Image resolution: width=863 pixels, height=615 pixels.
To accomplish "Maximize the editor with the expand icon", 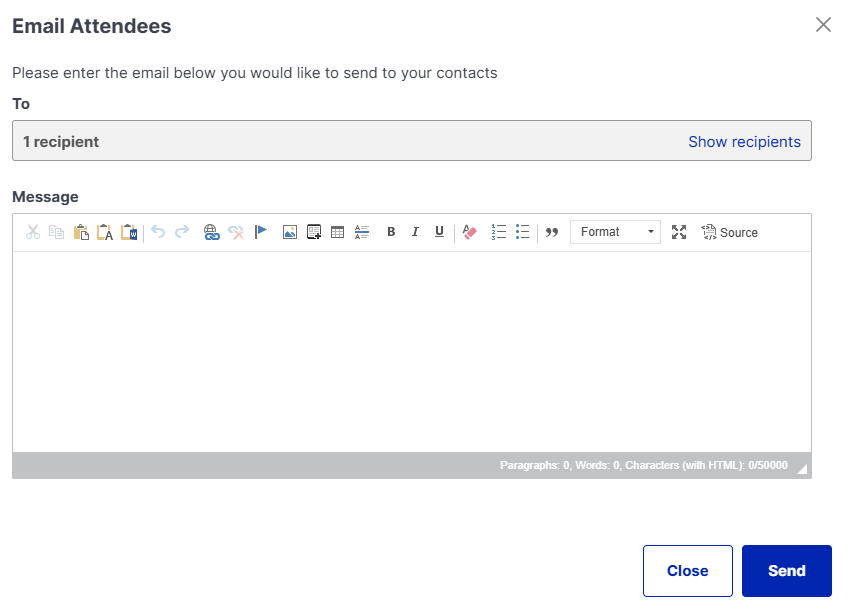I will [x=679, y=232].
